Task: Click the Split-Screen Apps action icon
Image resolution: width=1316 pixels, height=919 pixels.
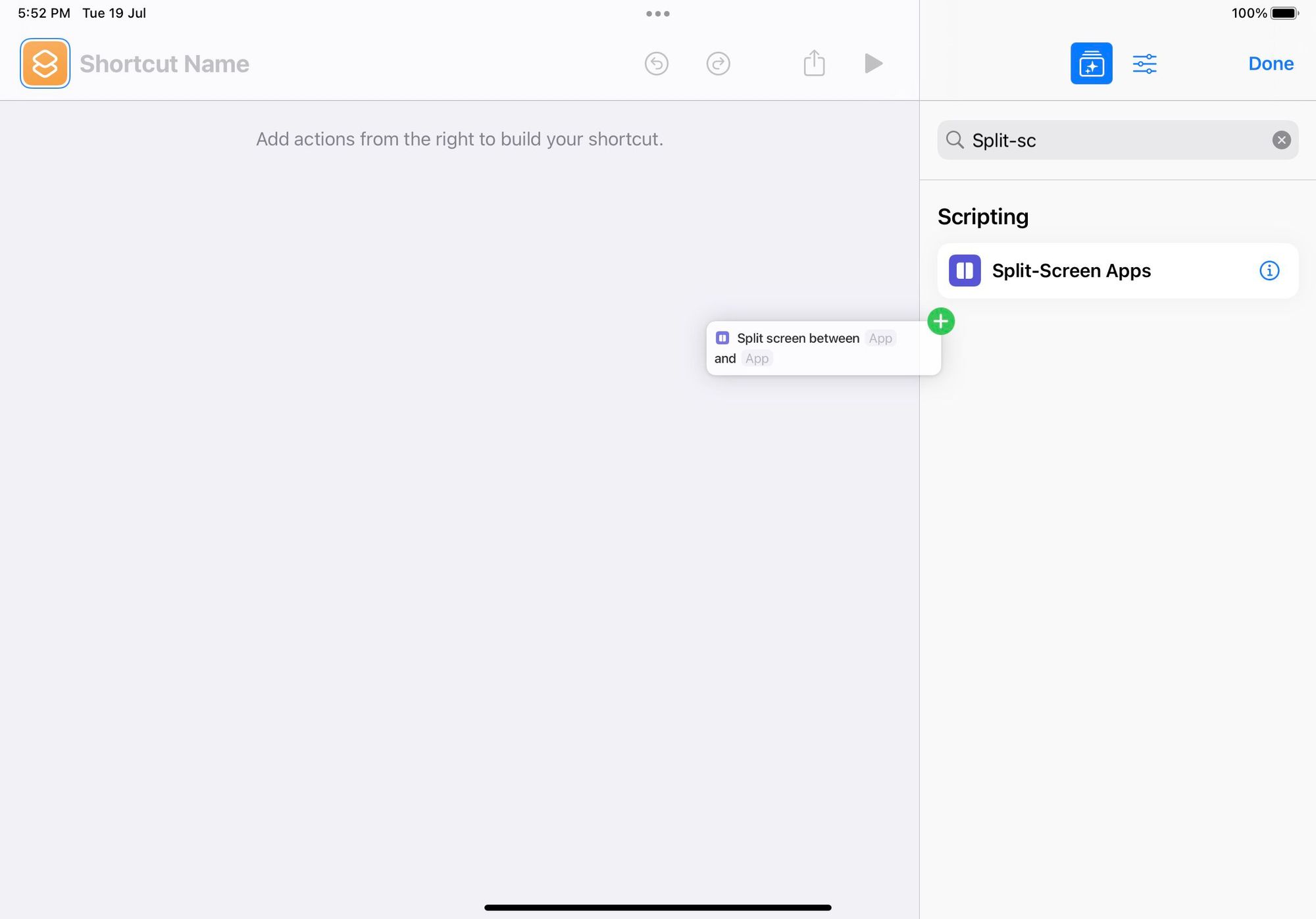Action: tap(965, 269)
